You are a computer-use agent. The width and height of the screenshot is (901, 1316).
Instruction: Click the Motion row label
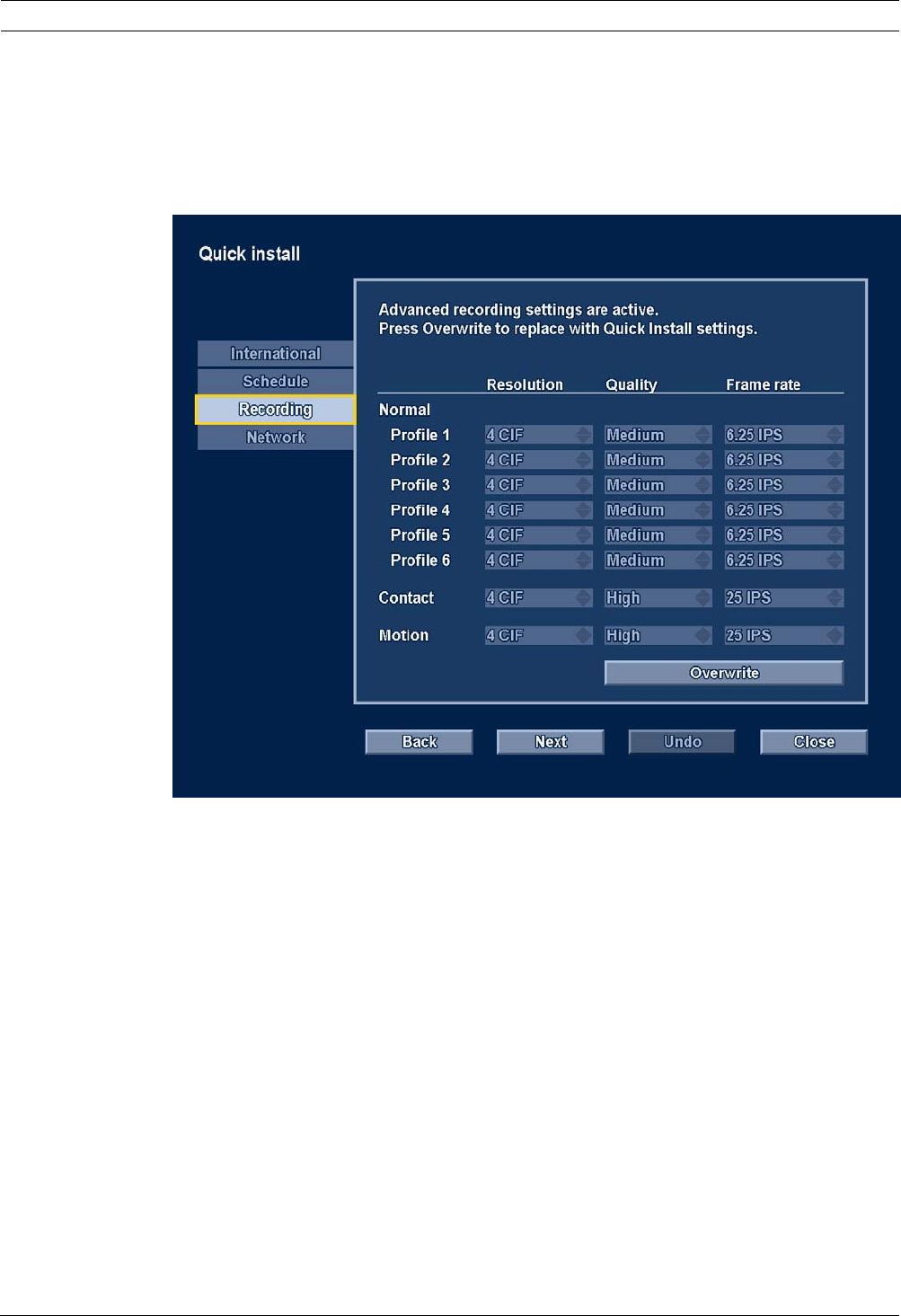point(403,636)
